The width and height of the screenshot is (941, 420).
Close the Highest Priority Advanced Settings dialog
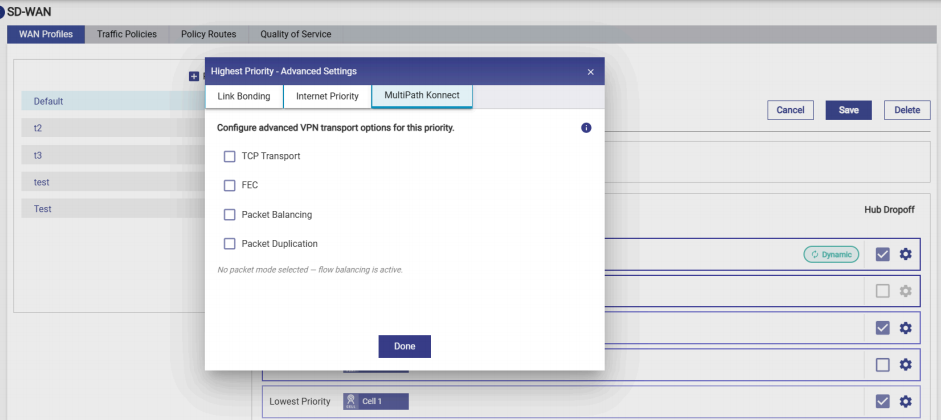(x=591, y=72)
